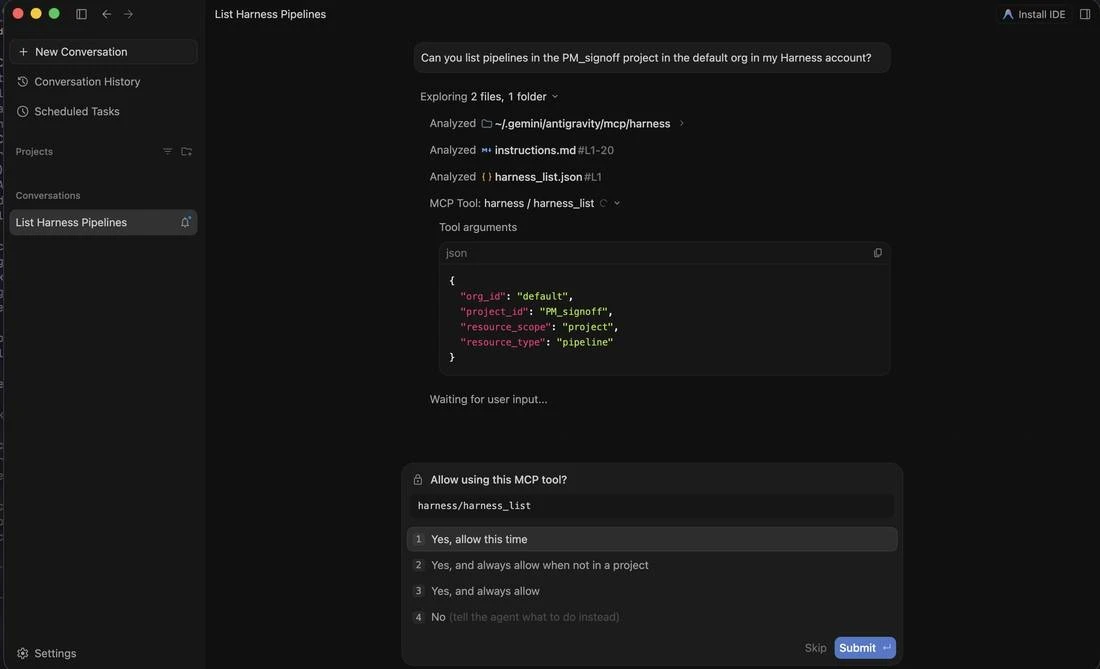Go back with the left arrow
The image size is (1100, 669).
tap(107, 14)
